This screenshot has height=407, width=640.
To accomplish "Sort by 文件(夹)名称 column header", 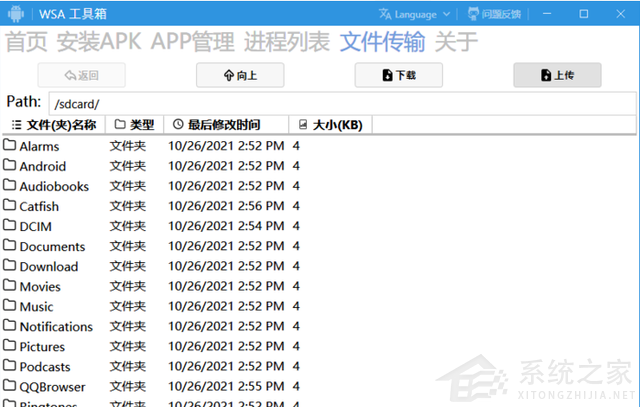I will [55, 125].
